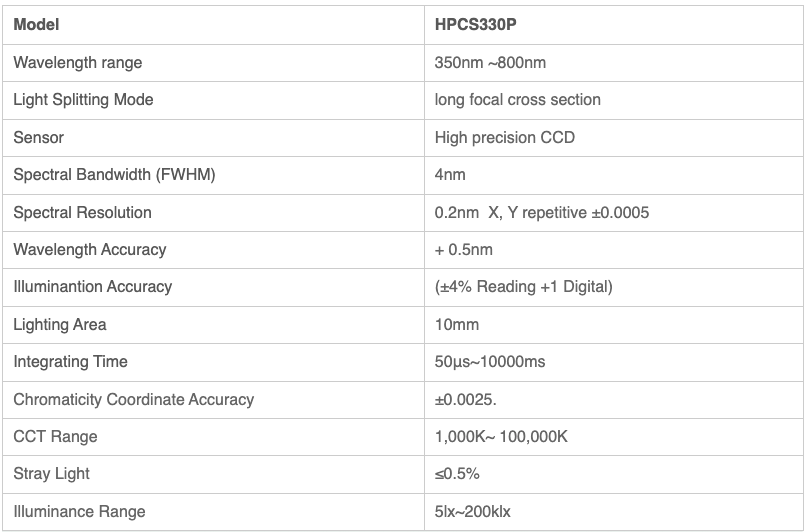The height and width of the screenshot is (532, 808).
Task: Click the Wavelength Accuracy label
Action: pyautogui.click(x=90, y=250)
